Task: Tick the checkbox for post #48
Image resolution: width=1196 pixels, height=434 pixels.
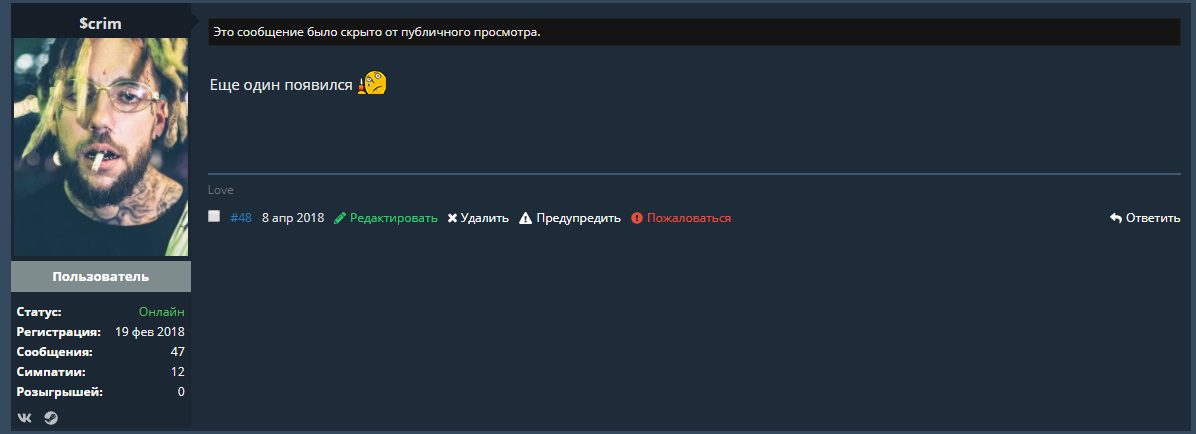Action: tap(214, 216)
